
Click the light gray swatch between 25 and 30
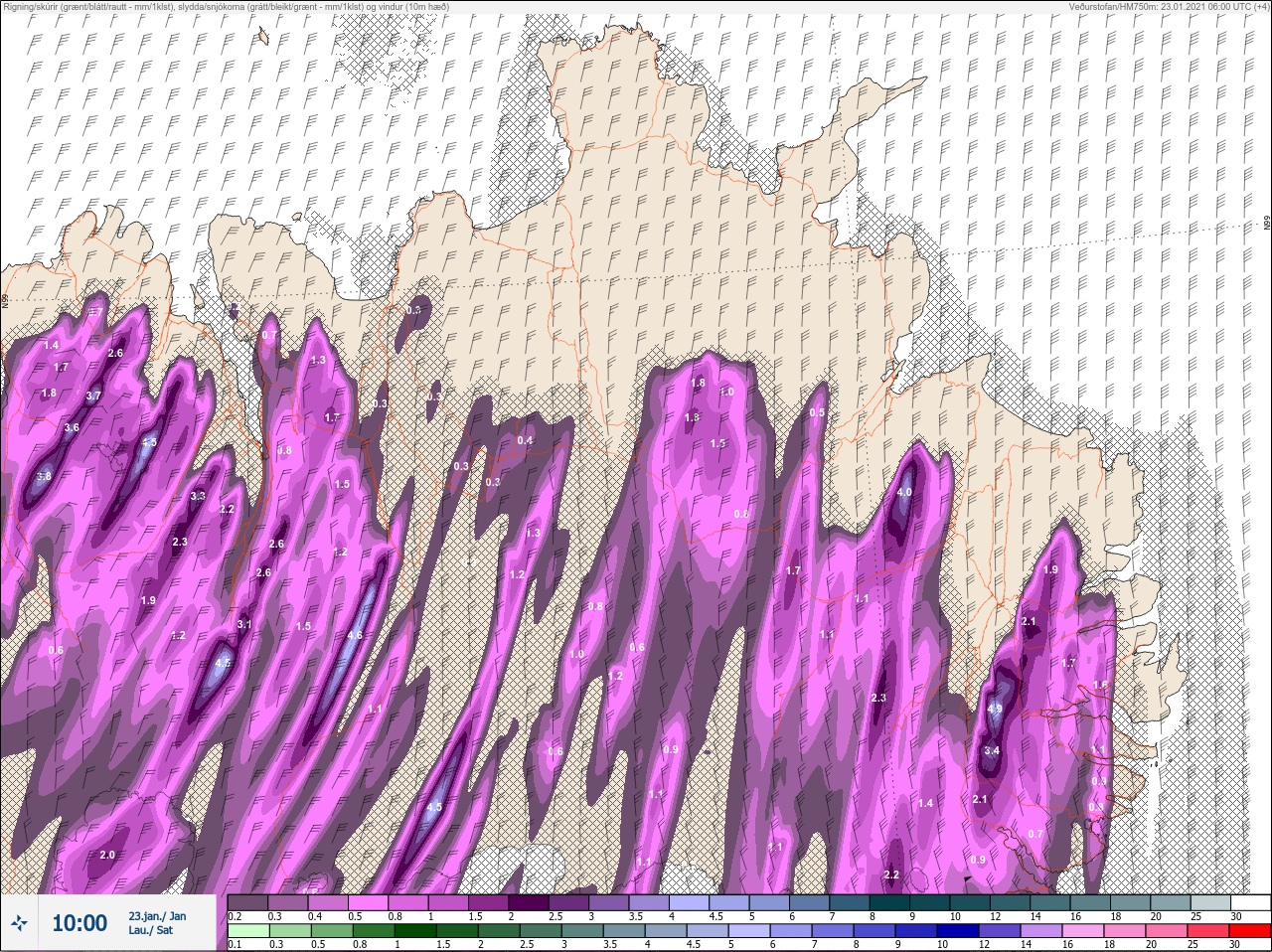click(x=1208, y=902)
